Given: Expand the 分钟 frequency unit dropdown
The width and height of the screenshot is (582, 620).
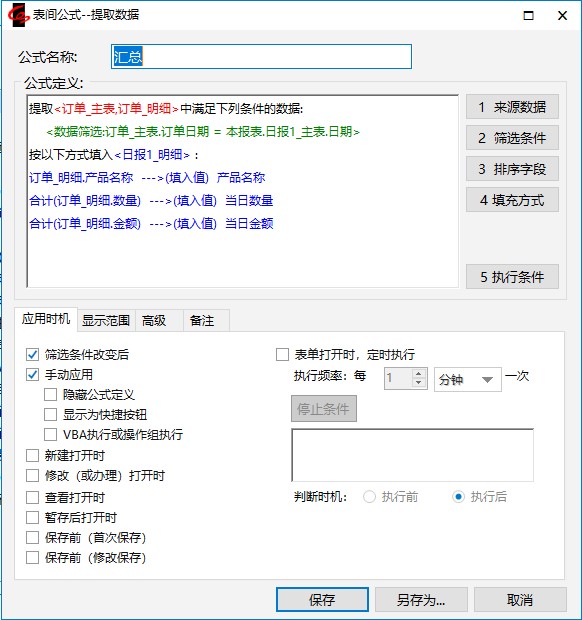Looking at the screenshot, I should (x=468, y=380).
